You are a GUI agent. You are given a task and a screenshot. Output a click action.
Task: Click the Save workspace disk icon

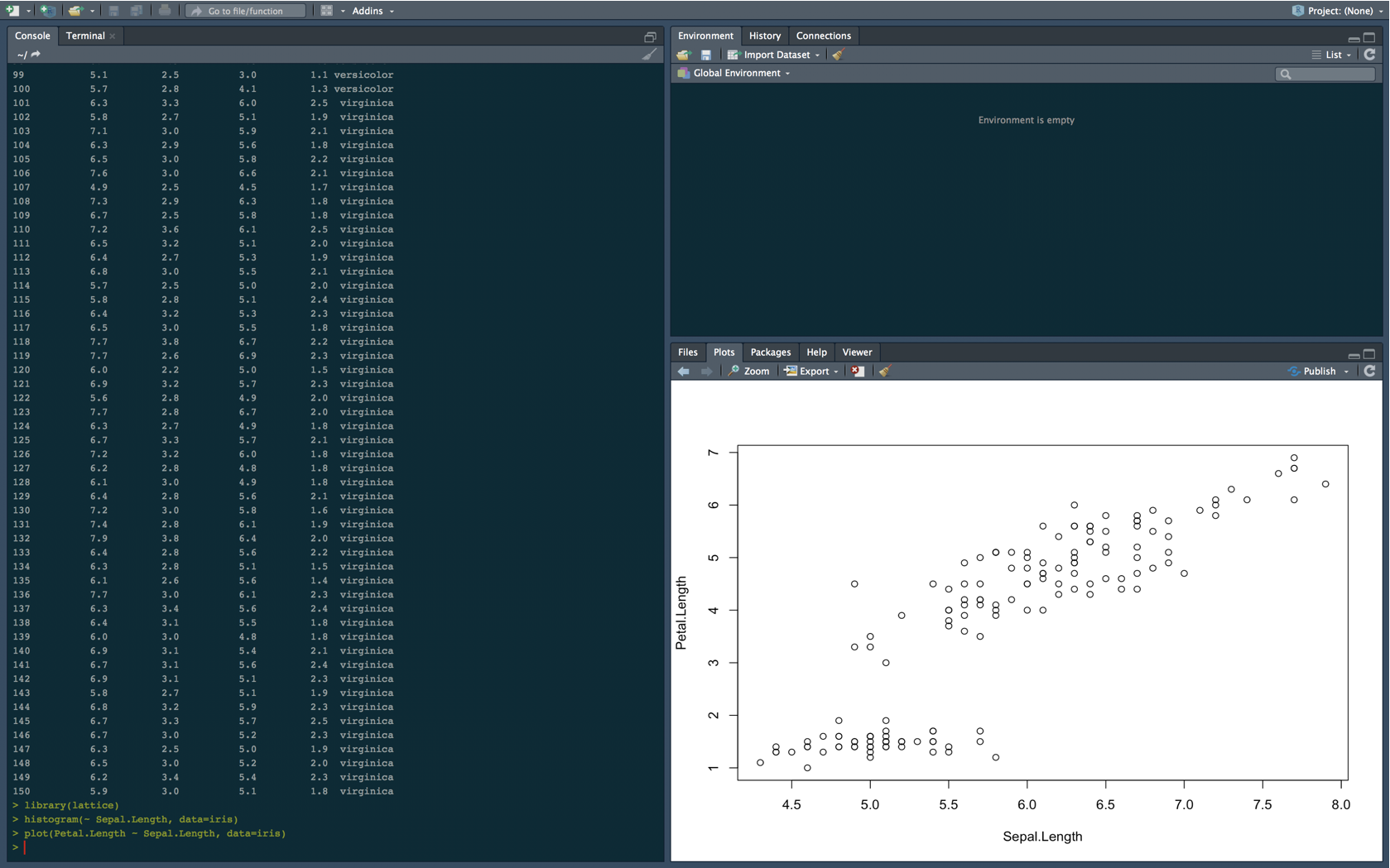(x=706, y=55)
